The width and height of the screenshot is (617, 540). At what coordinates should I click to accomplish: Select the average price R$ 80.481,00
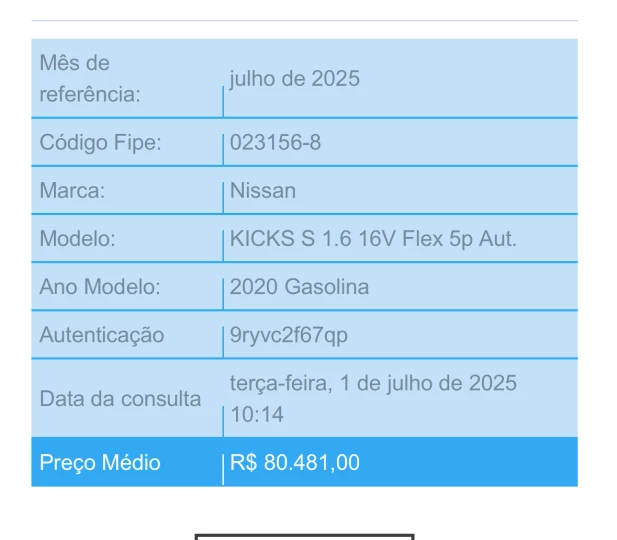[295, 463]
